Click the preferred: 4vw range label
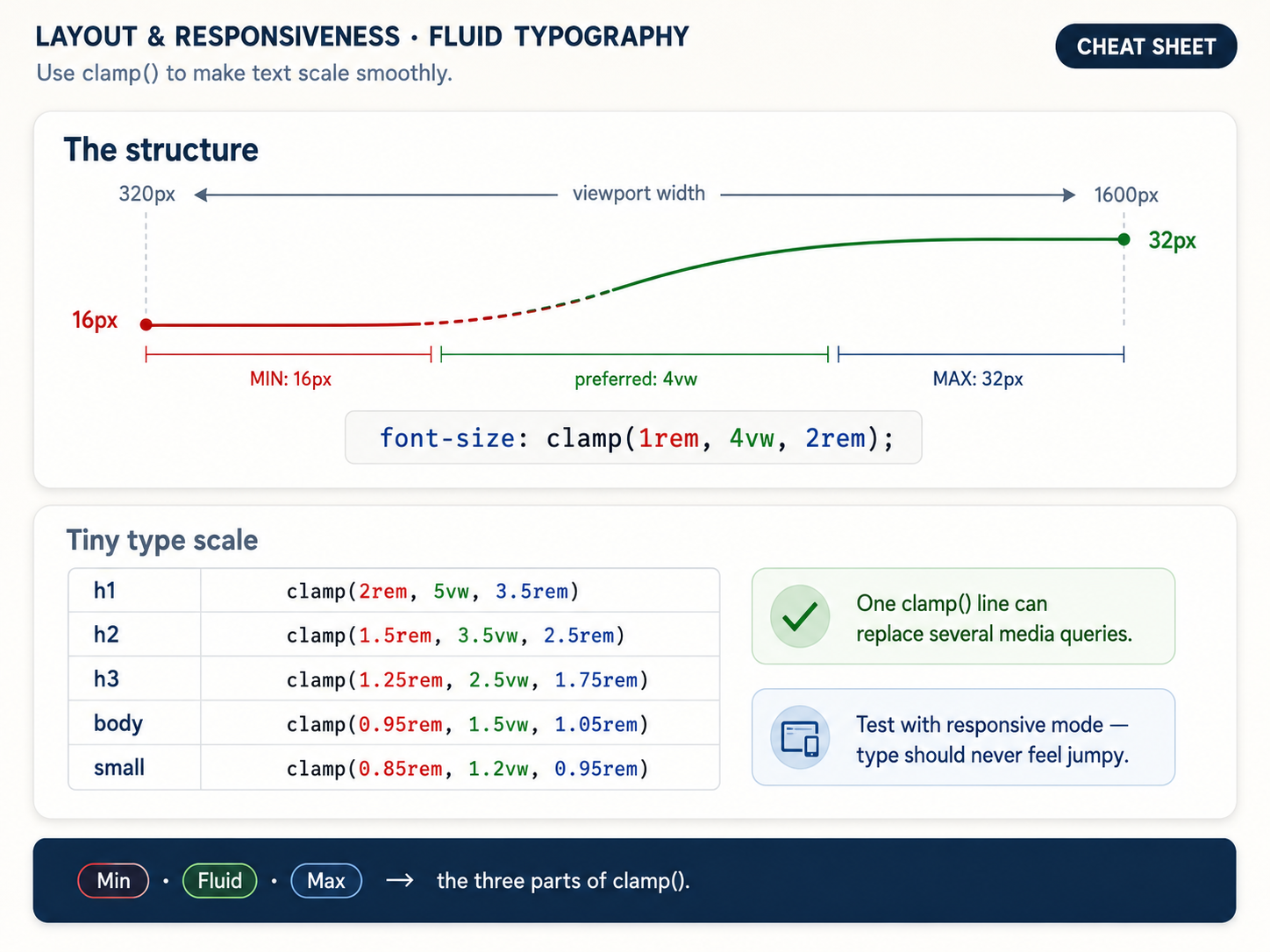The image size is (1270, 952). 636,380
